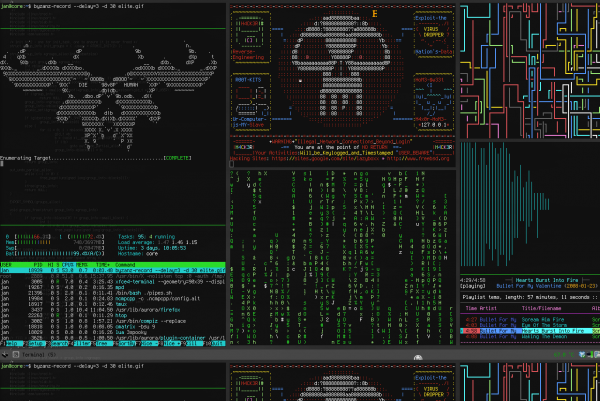
Task: Select the '/bin/bash ./pipes.sh' process row
Action: click(x=113, y=293)
